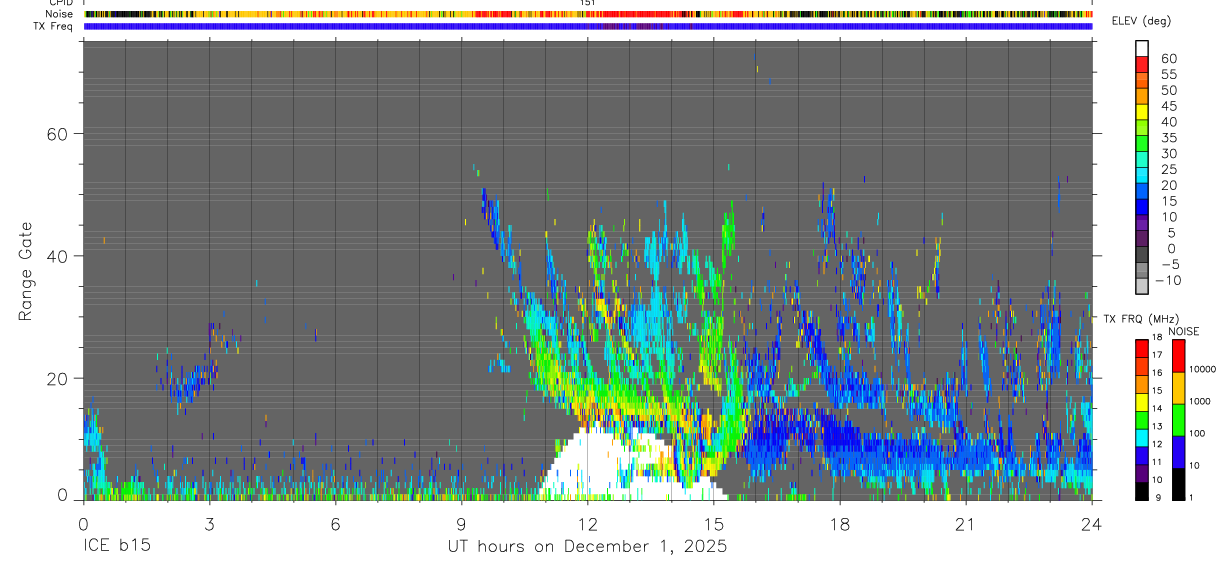1228x567 pixels.
Task: Select the black swatch in NOISE legend
Action: pos(1177,484)
